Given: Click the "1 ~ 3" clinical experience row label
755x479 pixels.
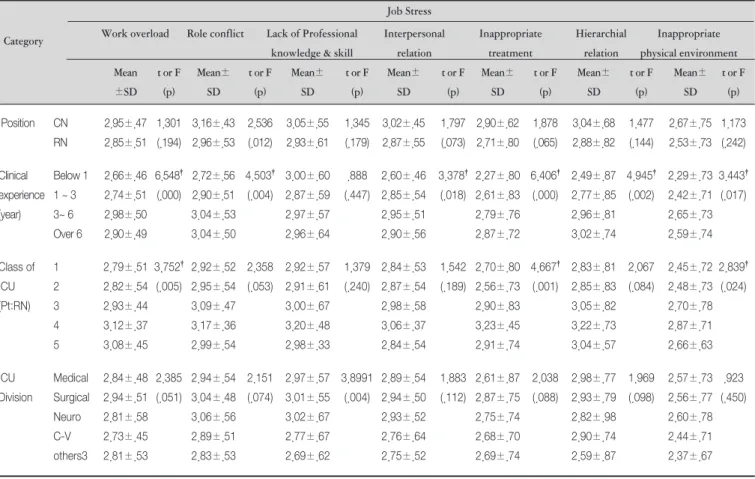Looking at the screenshot, I should click(x=65, y=195).
